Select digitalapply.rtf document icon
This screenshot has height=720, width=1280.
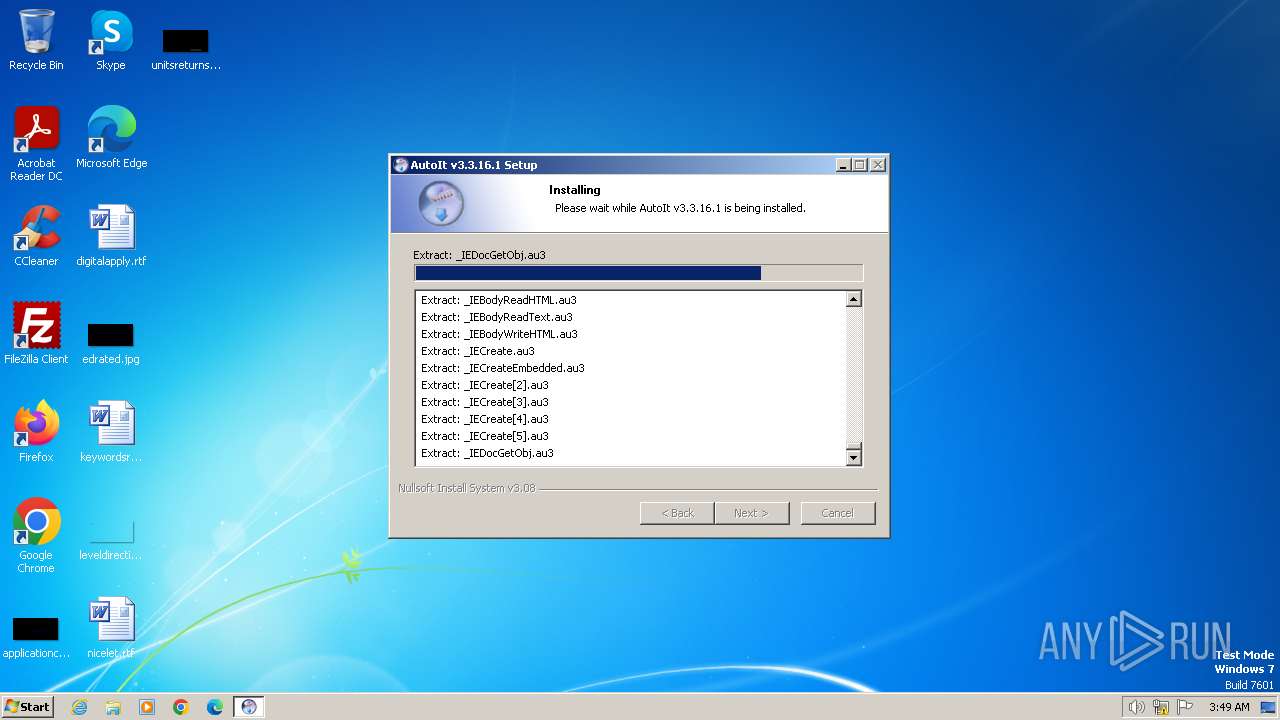[111, 236]
